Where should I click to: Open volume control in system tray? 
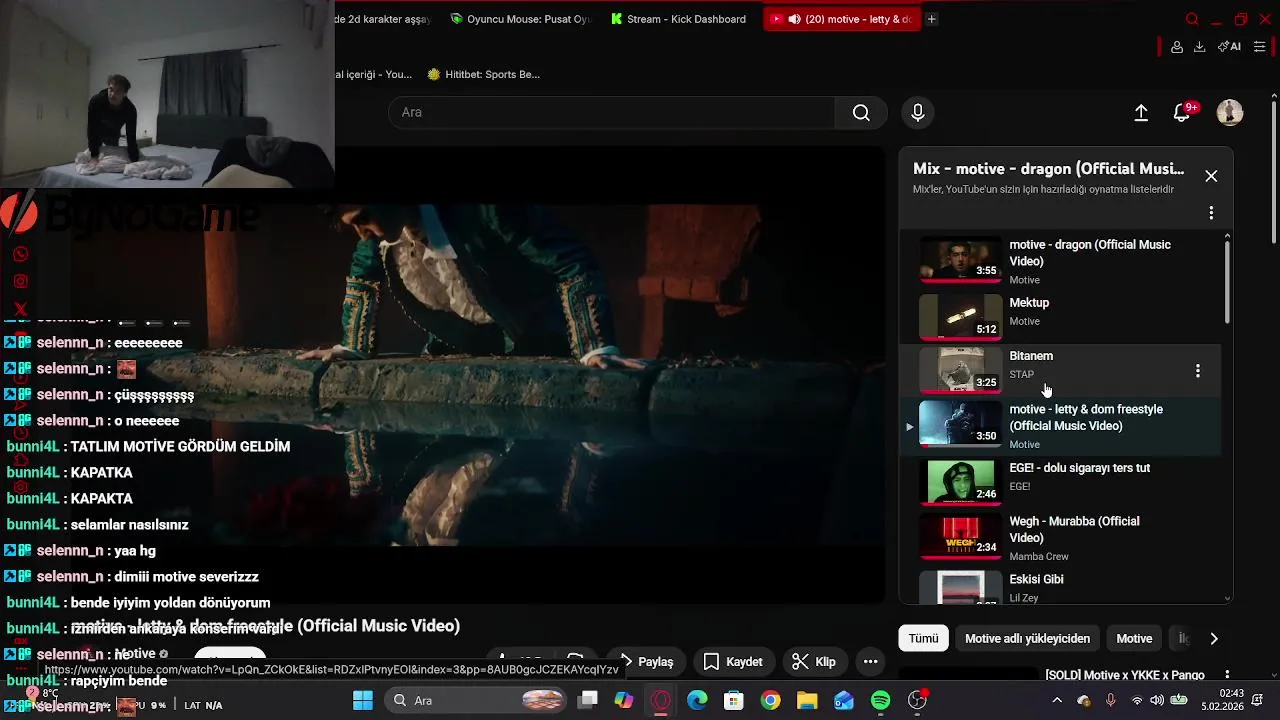(x=1157, y=701)
